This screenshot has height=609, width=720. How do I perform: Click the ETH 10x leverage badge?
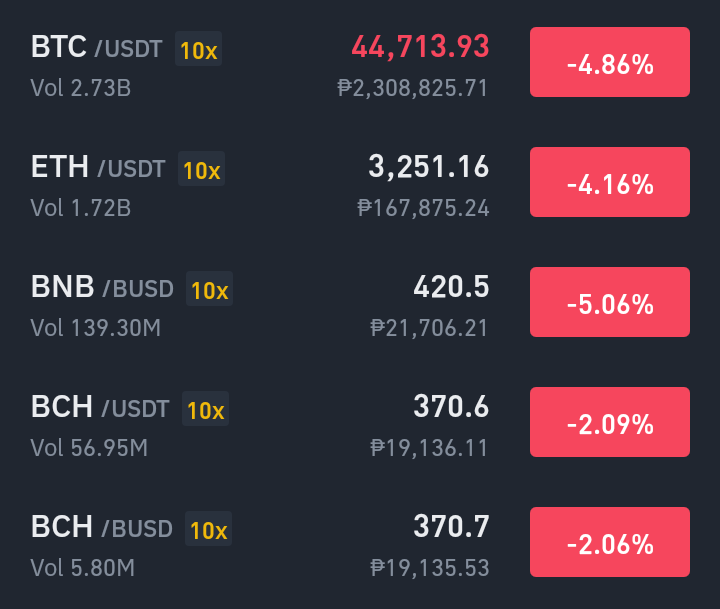pos(202,169)
